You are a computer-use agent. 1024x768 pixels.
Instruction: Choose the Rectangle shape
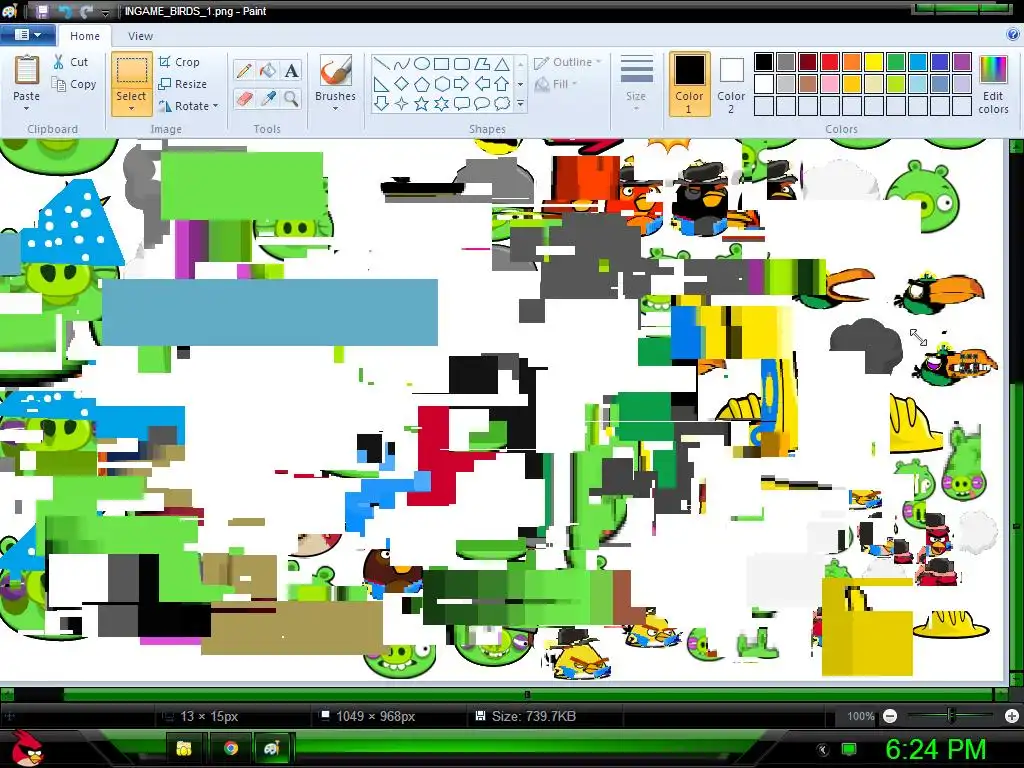441,64
